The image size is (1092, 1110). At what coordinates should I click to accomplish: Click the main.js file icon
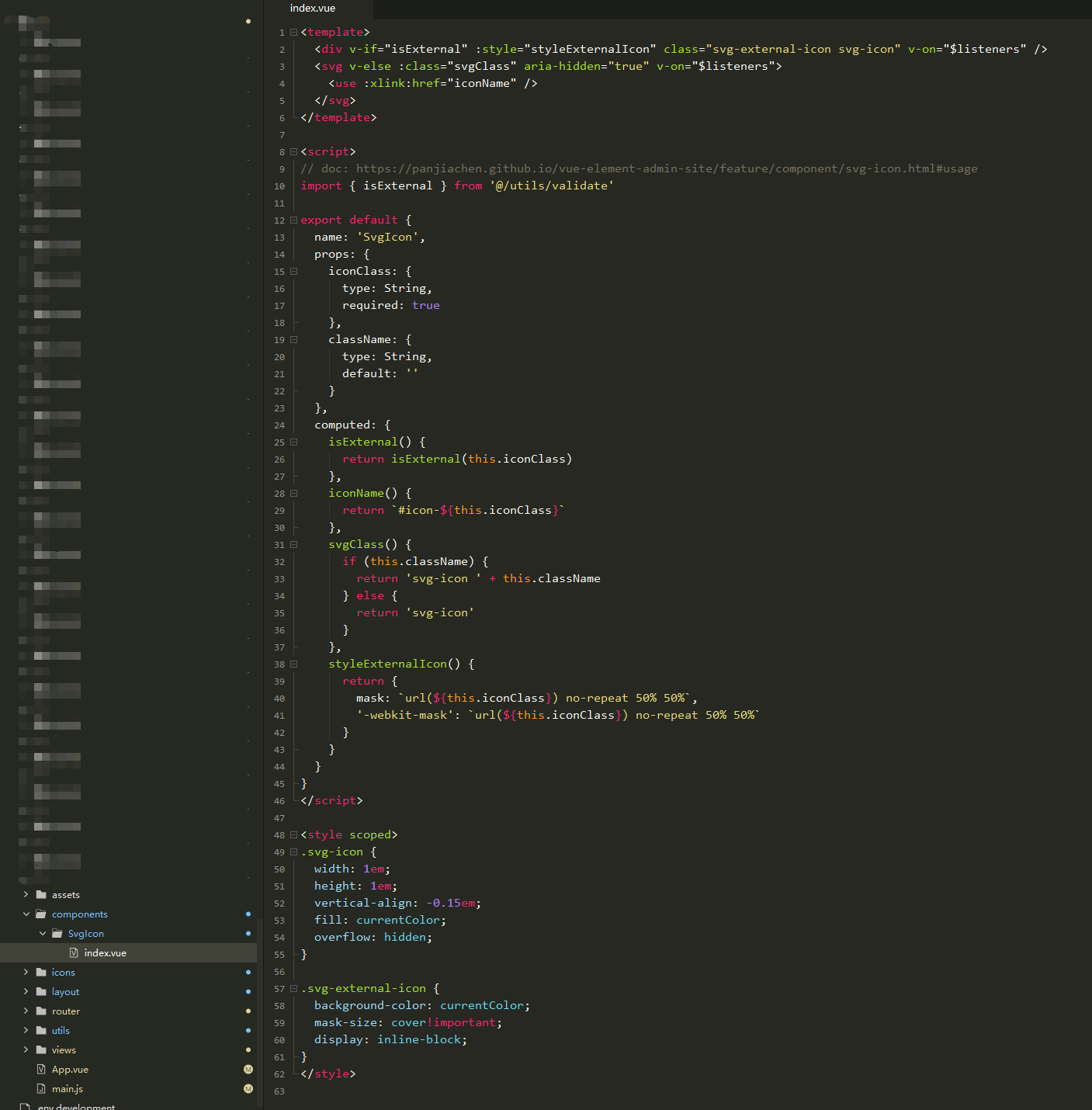point(41,1089)
